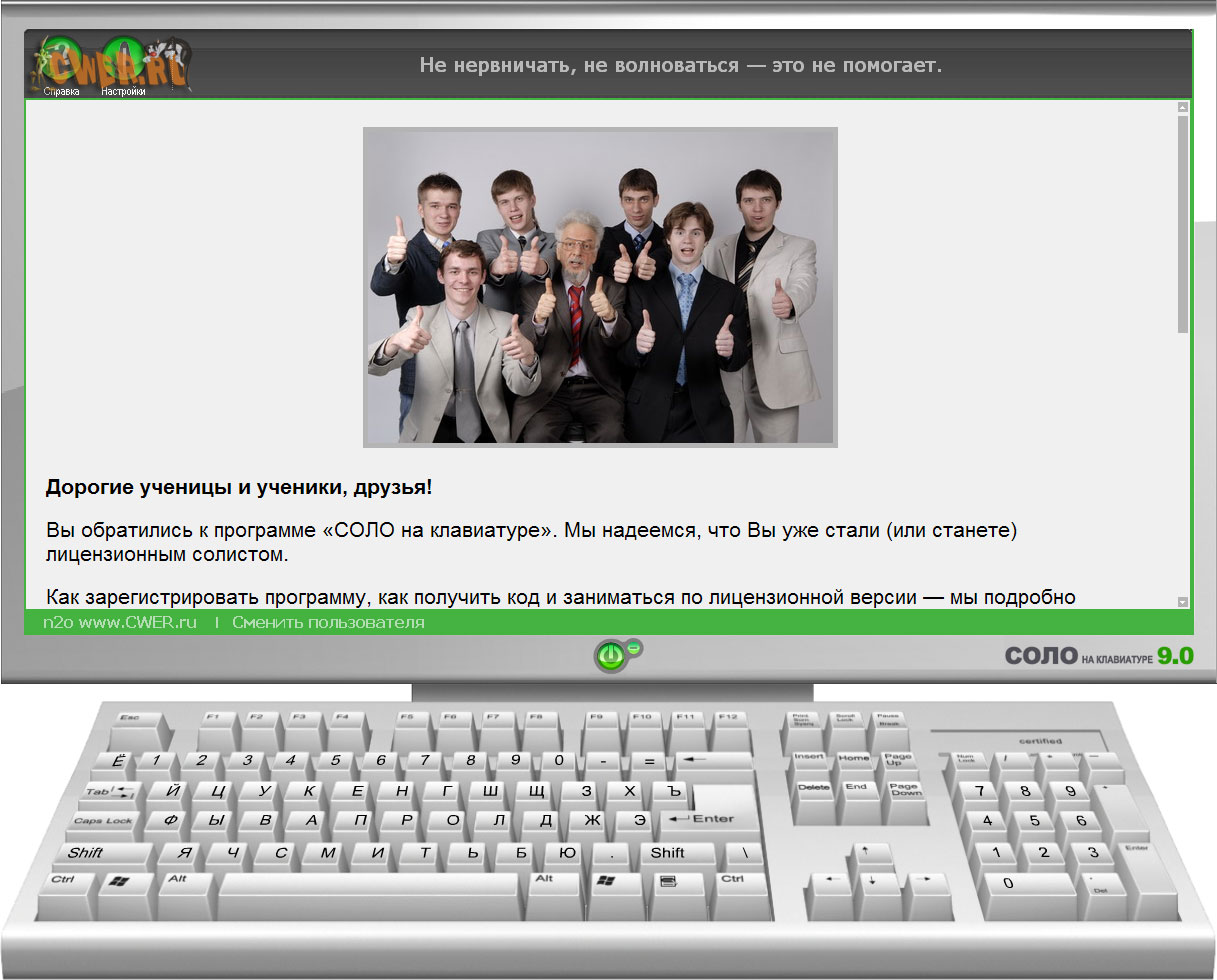1217x980 pixels.
Task: Click the vertical scrollbar thumb
Action: 1183,224
